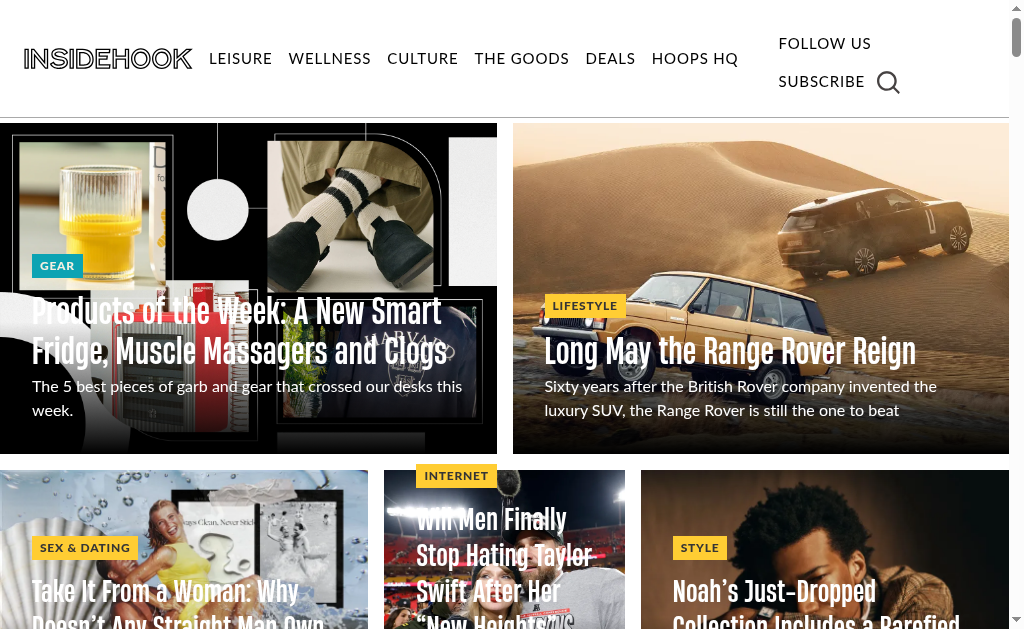Open the Taylor Swift article headline
Image resolution: width=1024 pixels, height=629 pixels.
click(504, 567)
